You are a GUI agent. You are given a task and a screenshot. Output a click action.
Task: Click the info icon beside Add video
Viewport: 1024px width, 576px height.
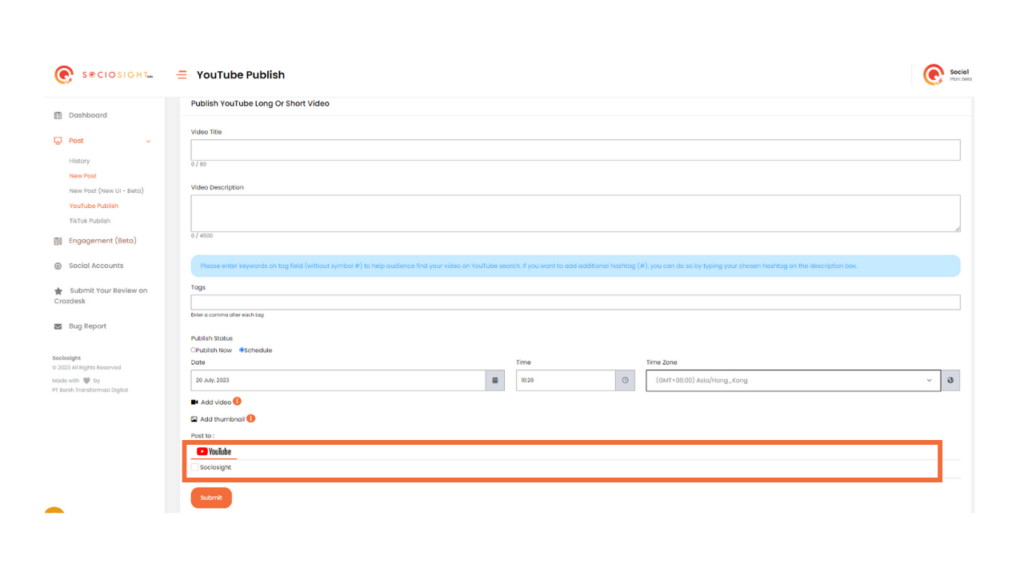[x=237, y=401]
